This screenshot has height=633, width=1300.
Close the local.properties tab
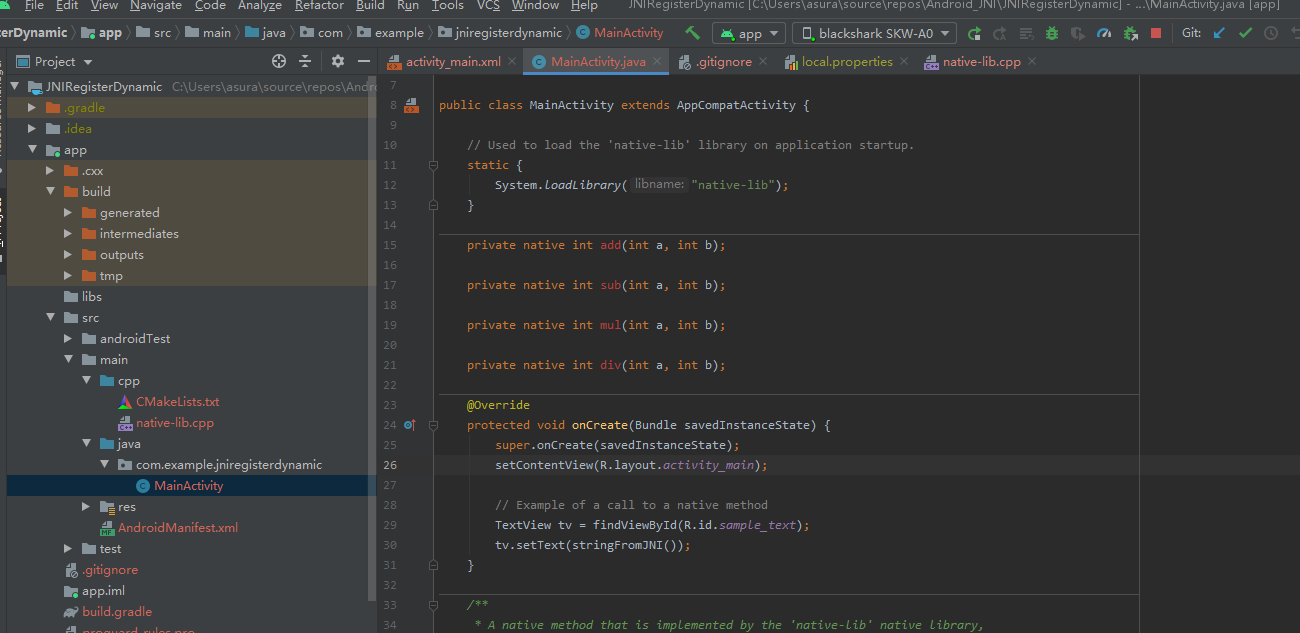903,61
